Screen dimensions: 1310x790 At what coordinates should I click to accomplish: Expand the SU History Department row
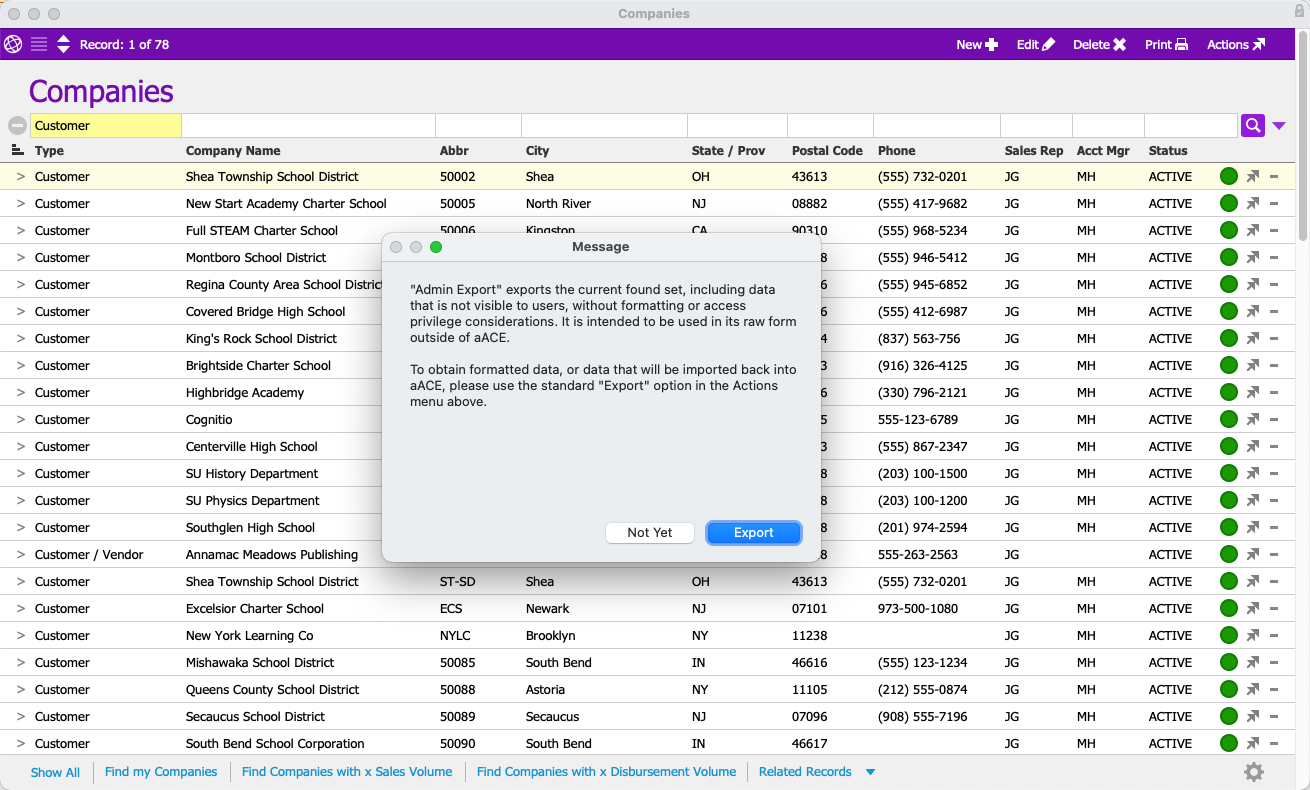[x=20, y=473]
